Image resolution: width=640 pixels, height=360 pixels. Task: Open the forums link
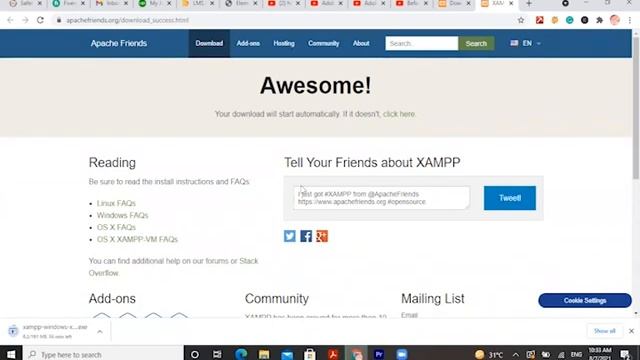pyautogui.click(x=217, y=261)
